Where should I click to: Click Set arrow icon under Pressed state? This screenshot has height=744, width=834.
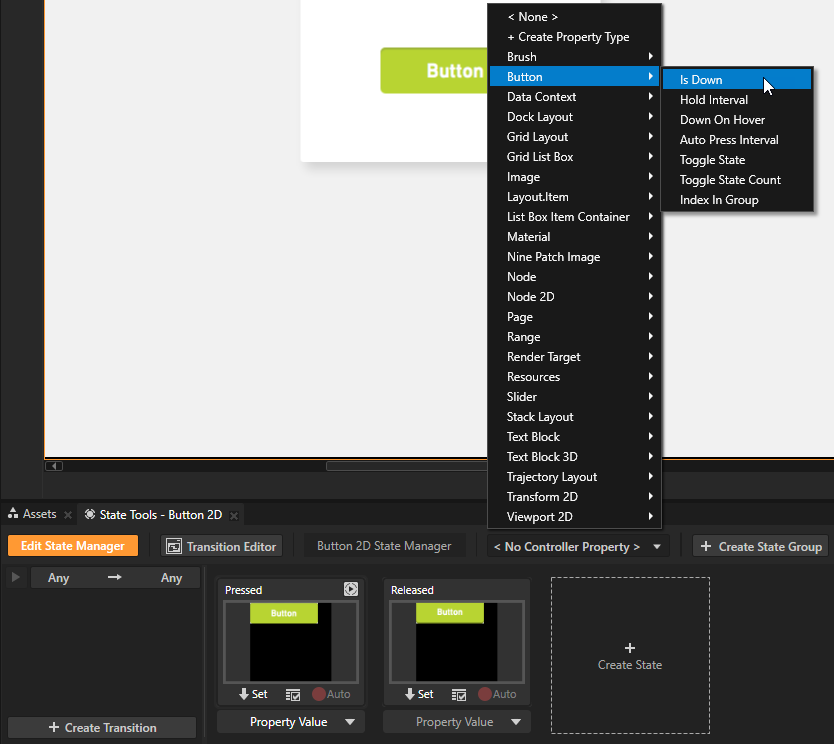click(244, 694)
